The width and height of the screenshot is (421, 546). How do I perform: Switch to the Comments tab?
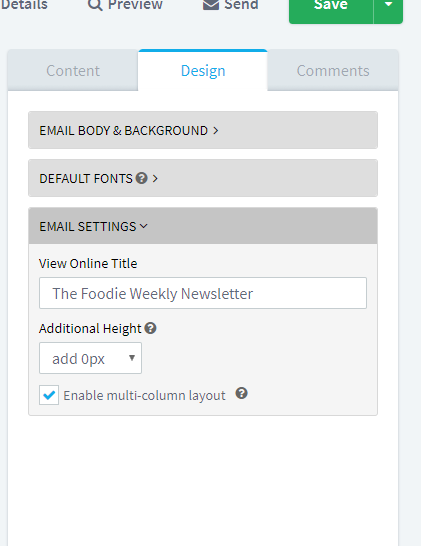click(333, 71)
